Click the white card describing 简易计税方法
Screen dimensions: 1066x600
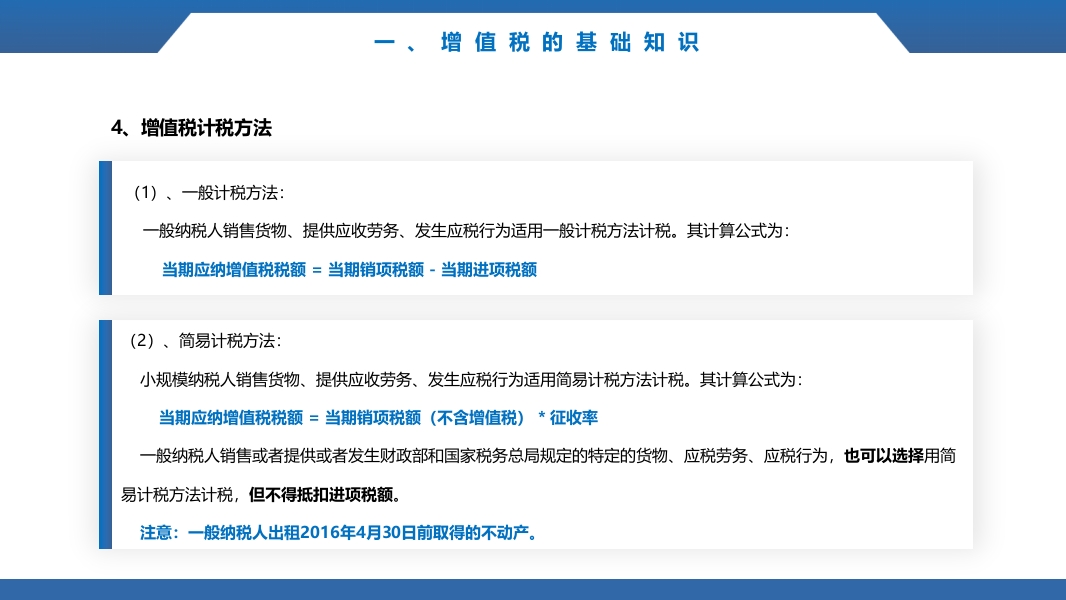(x=540, y=432)
